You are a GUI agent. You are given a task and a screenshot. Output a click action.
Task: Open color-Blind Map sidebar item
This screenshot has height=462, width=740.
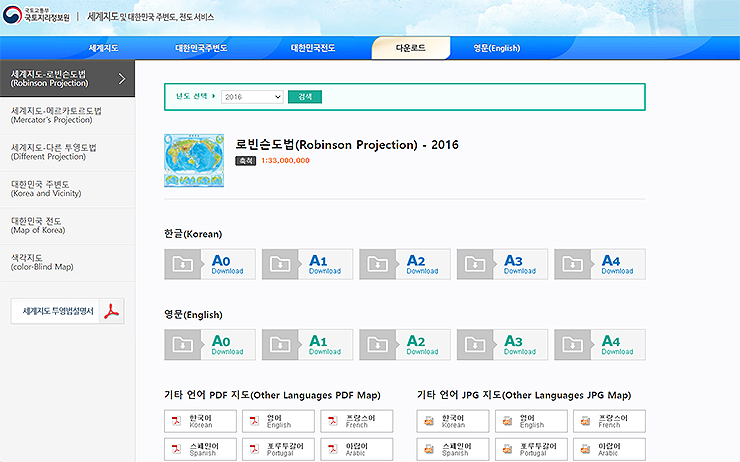67,262
